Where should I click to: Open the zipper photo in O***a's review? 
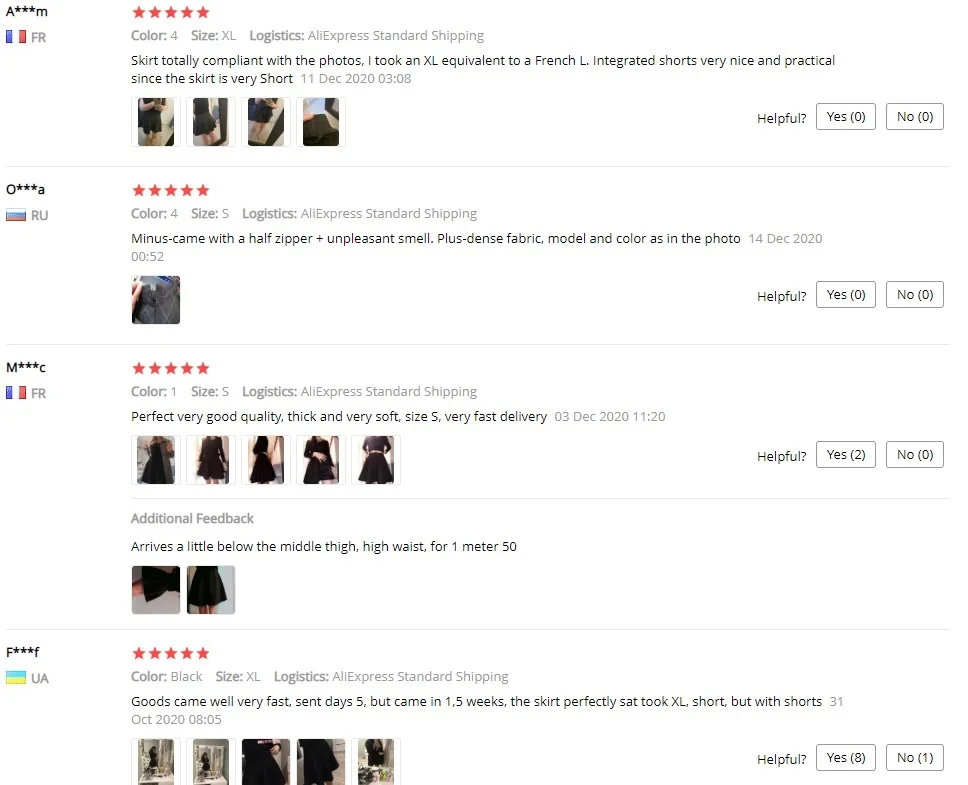(x=156, y=300)
